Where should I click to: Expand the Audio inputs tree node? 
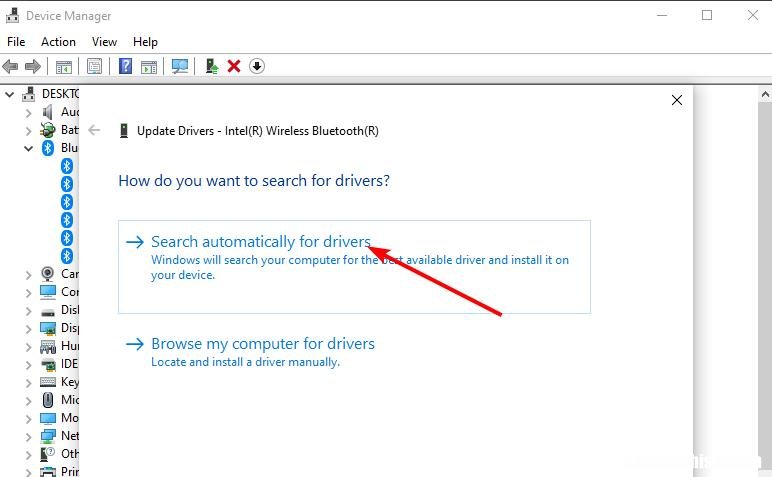29,113
